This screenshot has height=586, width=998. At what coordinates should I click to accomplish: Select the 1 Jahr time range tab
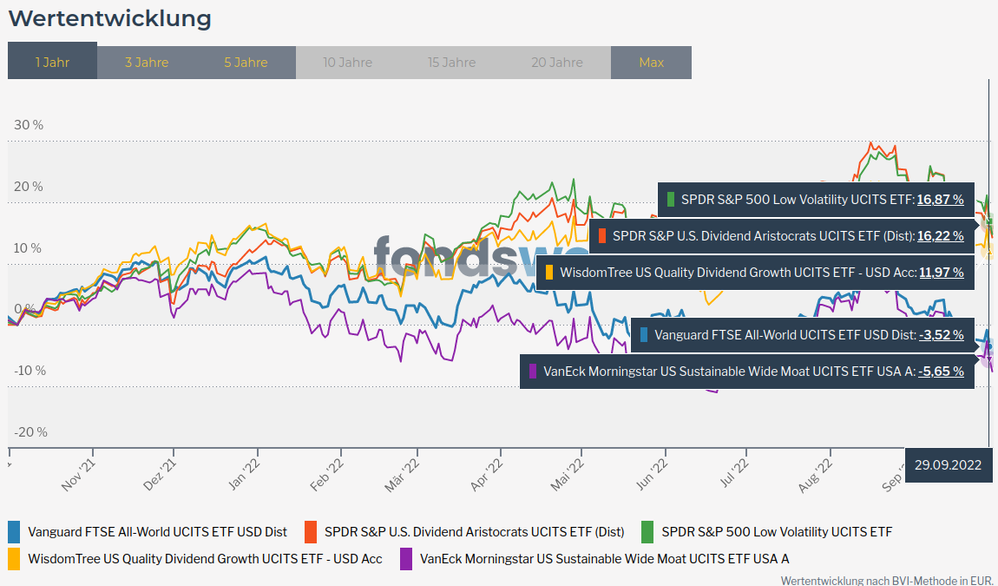coord(52,62)
